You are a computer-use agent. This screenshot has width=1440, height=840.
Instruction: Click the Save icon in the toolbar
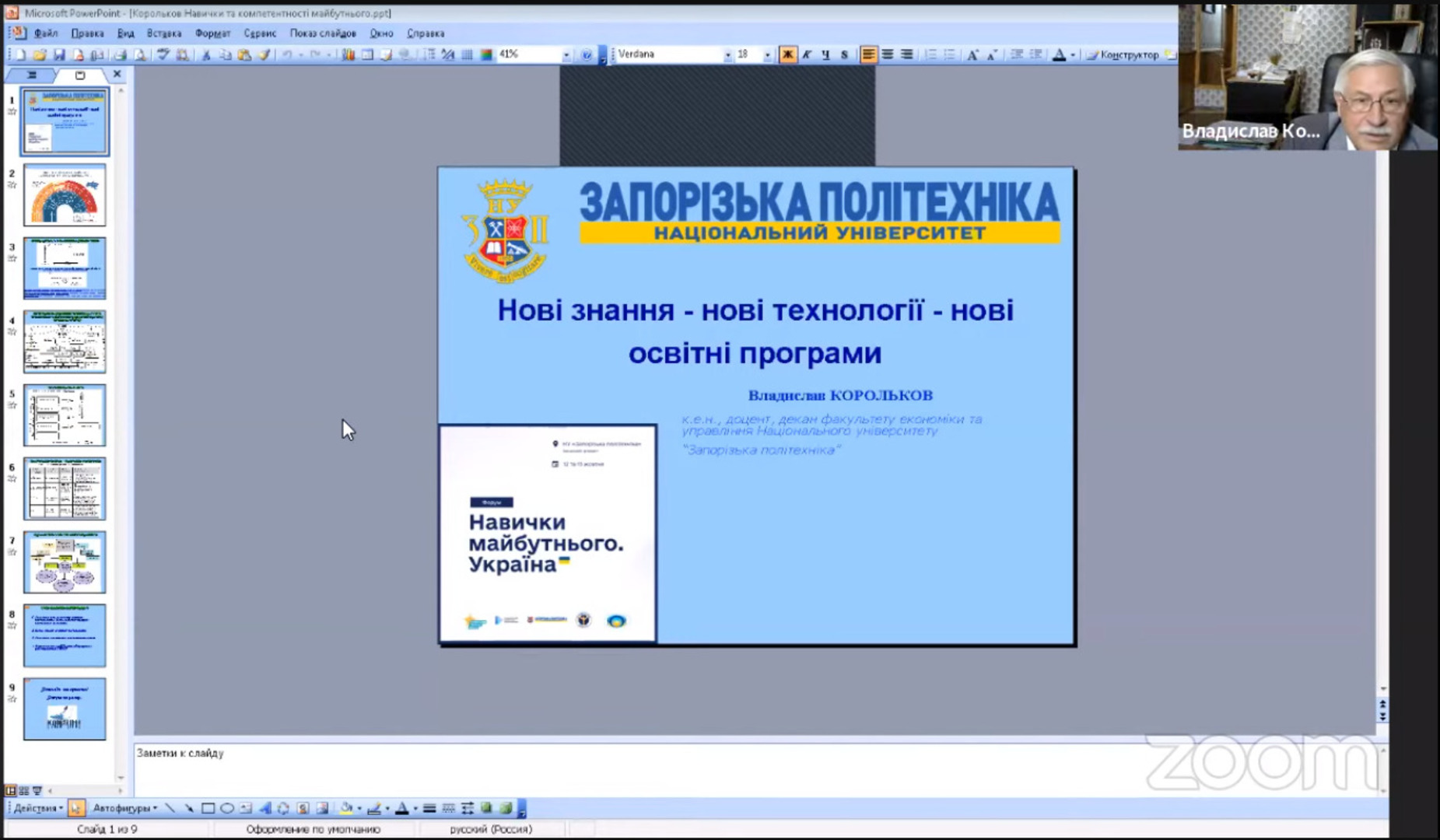pos(58,54)
